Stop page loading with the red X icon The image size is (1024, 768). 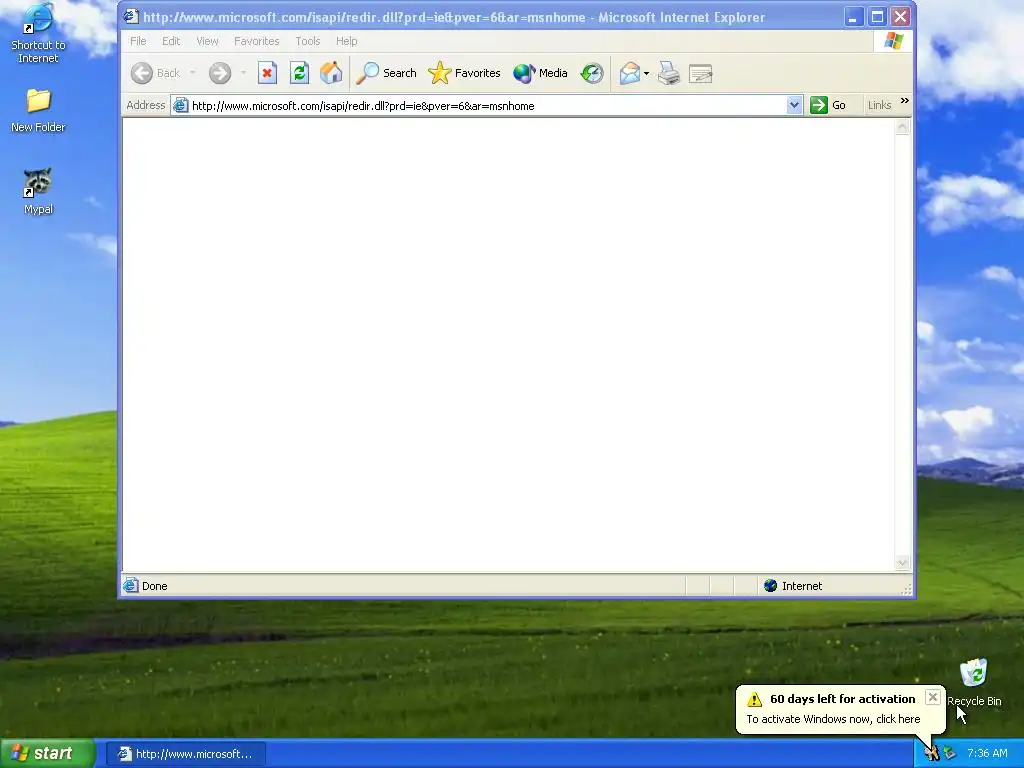pos(267,73)
